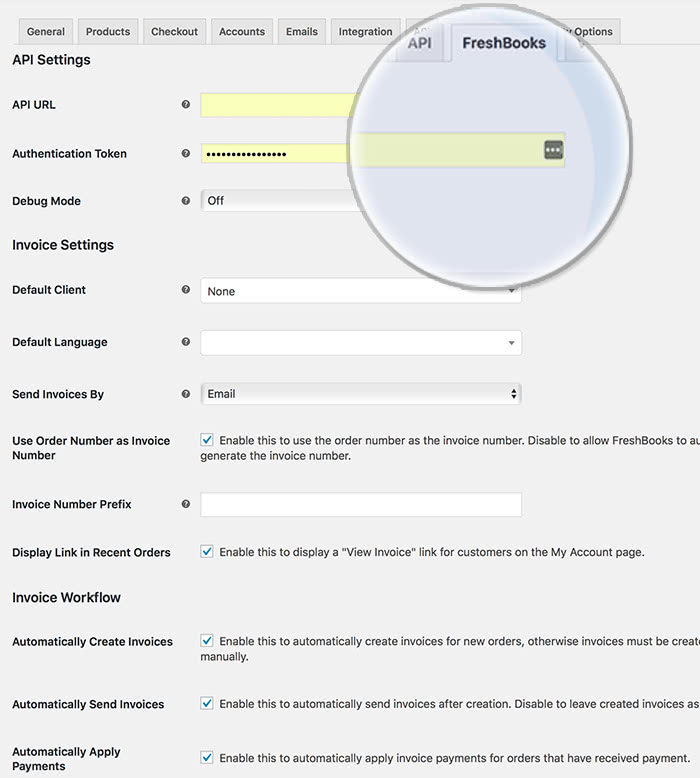The height and width of the screenshot is (778, 700).
Task: Open the Send Invoices By dropdown
Action: click(361, 394)
